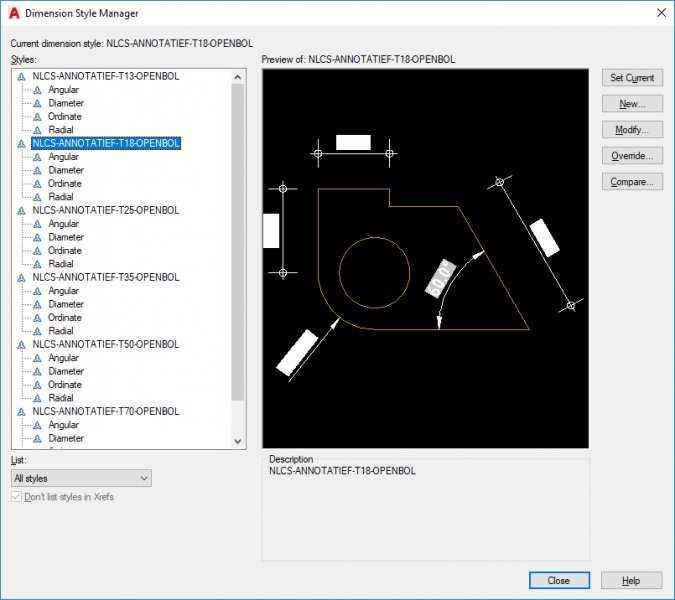This screenshot has height=600, width=675.
Task: Click the Diameter icon under T13-OPENBOL
Action: pos(37,104)
